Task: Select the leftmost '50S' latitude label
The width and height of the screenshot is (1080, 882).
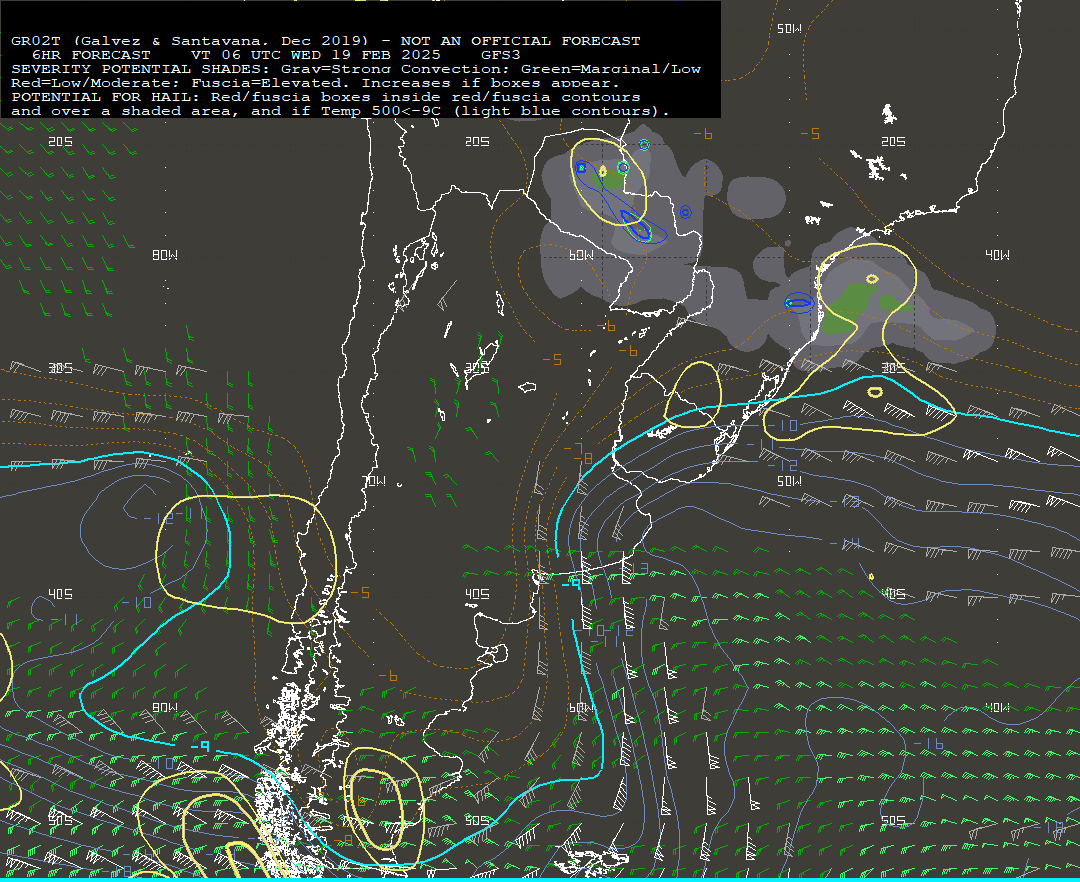Action: click(x=61, y=821)
